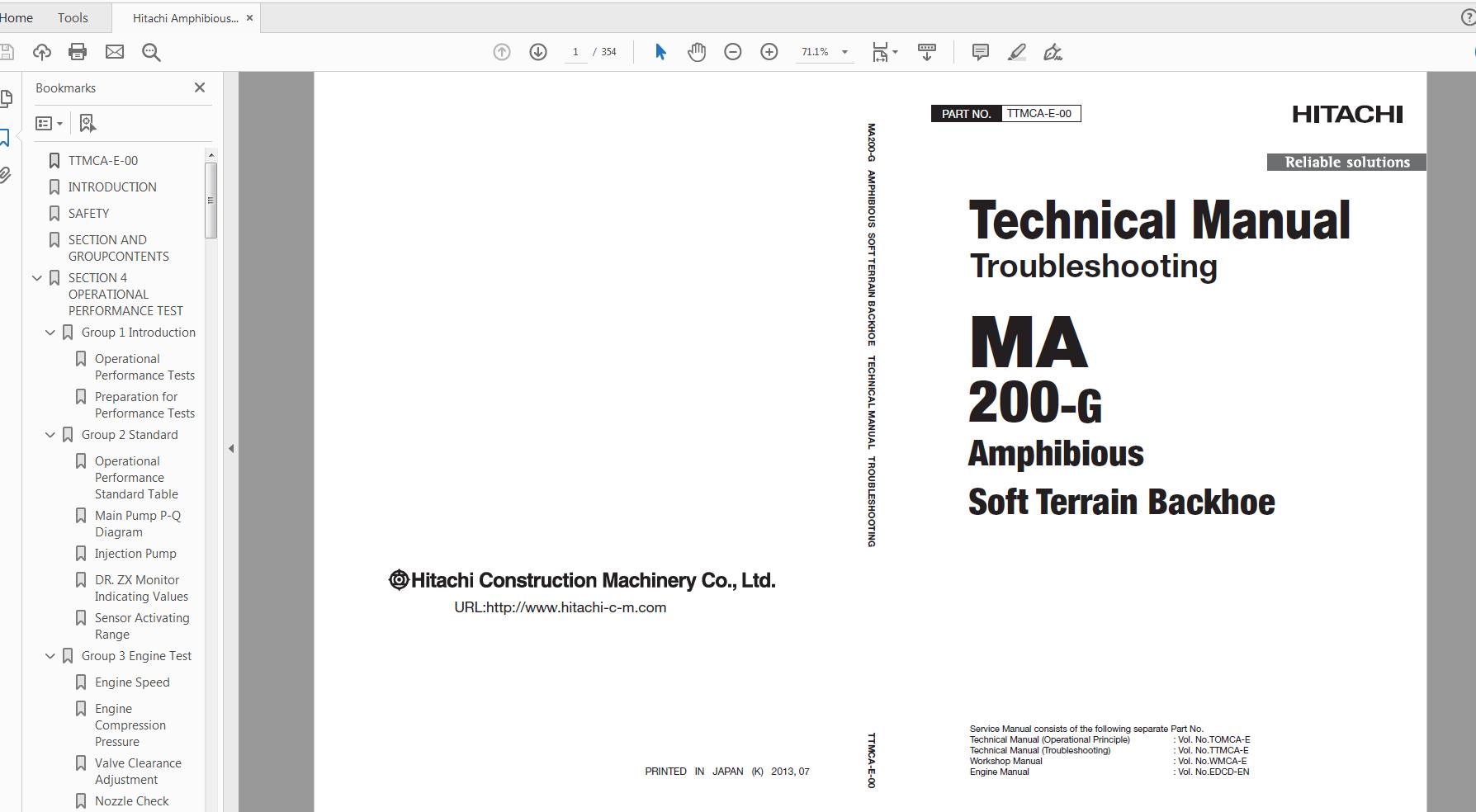Screen dimensions: 1476x812
Task: Click the Group 2 Standard bookmark label
Action: [130, 435]
